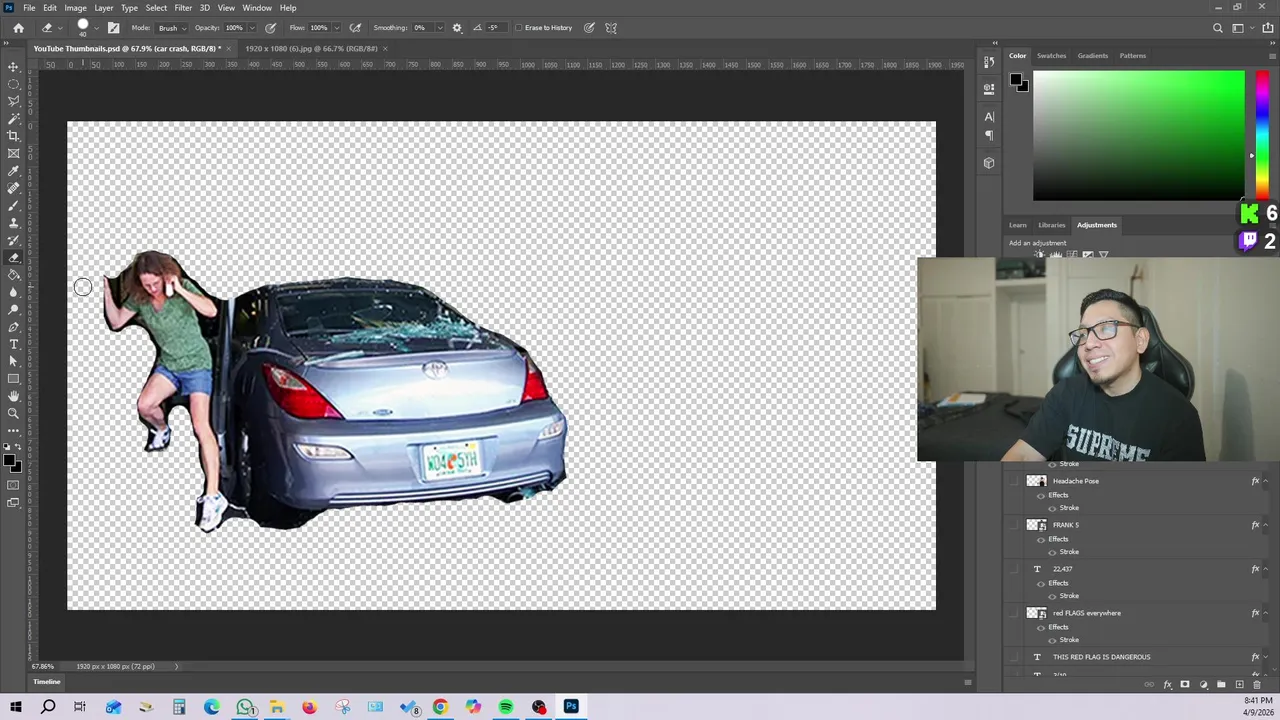
Task: Select the Crop tool
Action: (13, 136)
